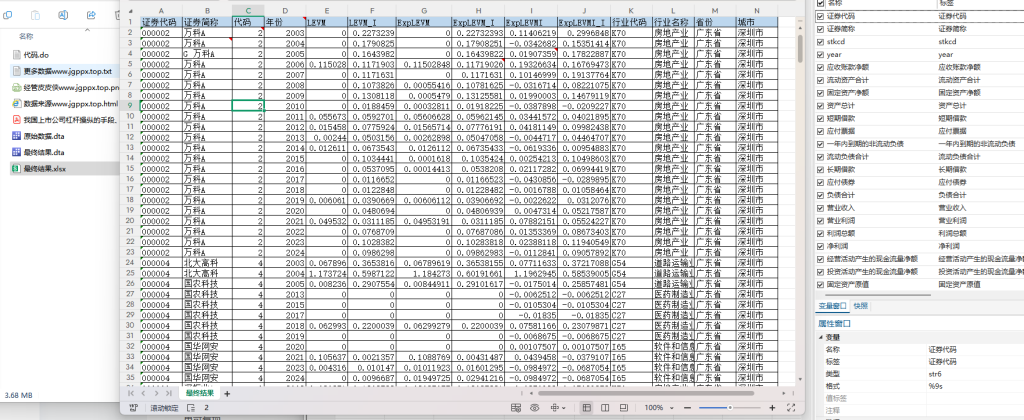1024x420 pixels.
Task: Click the 格式 field showing %9s
Action: click(x=975, y=386)
